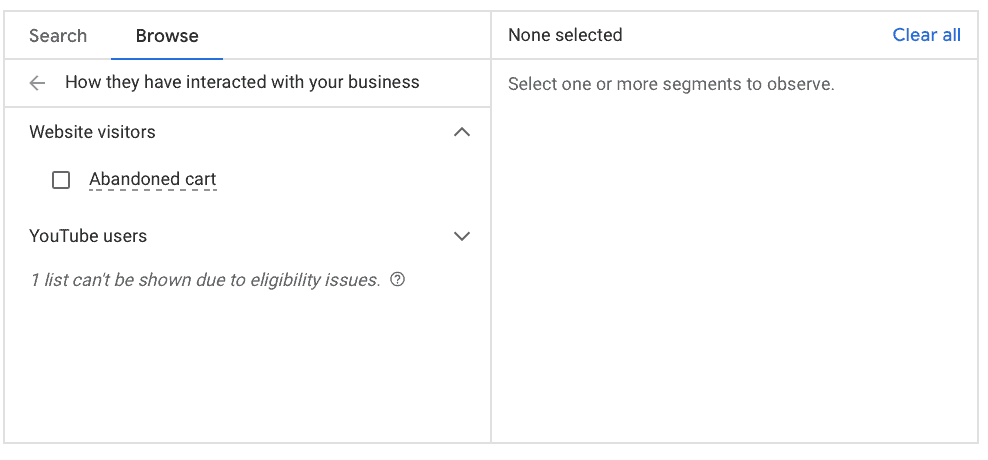
Task: Switch to the Search tab
Action: click(58, 36)
